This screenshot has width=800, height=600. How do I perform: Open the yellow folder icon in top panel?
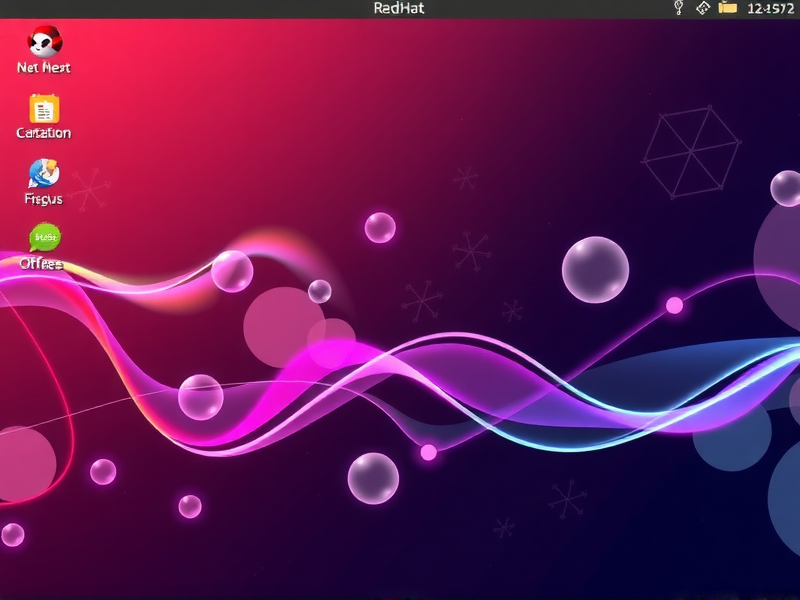(x=728, y=8)
